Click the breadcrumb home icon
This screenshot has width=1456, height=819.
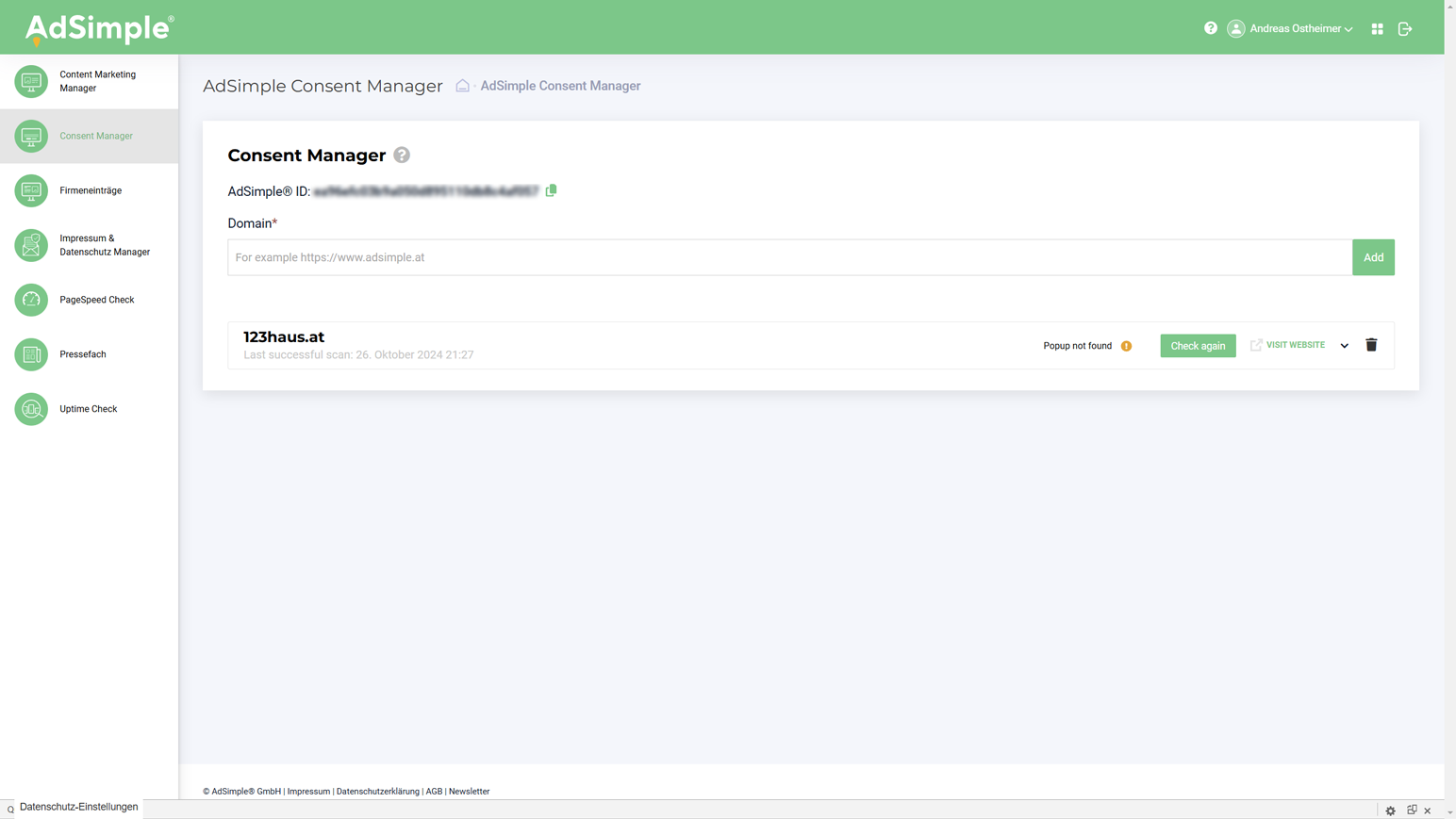(462, 86)
